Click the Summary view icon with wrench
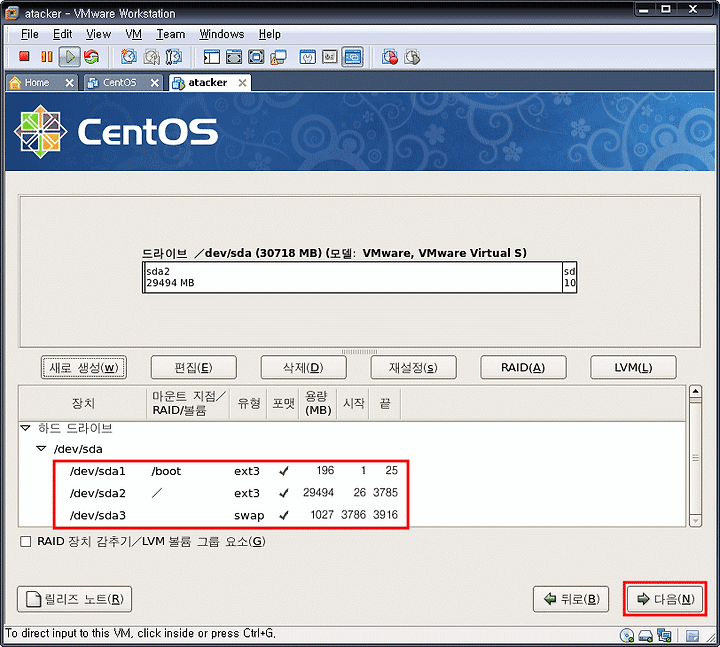720x647 pixels. pyautogui.click(x=307, y=57)
